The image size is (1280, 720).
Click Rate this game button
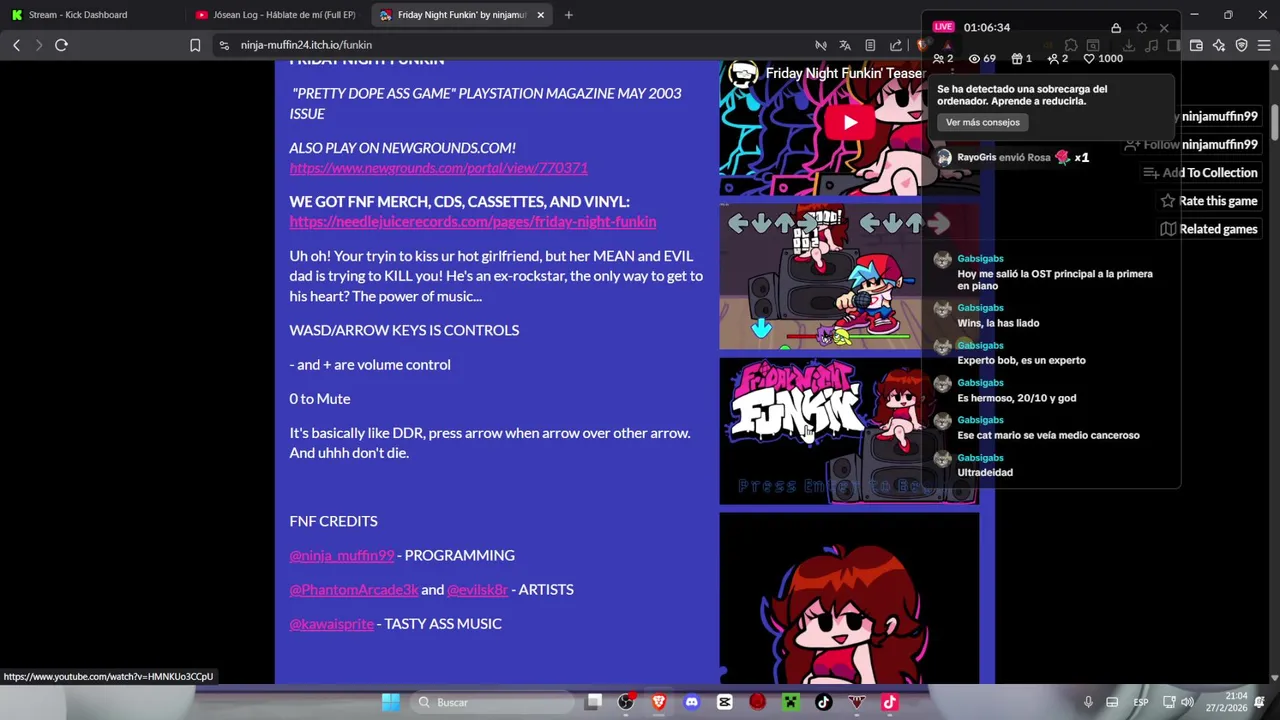(x=1208, y=201)
